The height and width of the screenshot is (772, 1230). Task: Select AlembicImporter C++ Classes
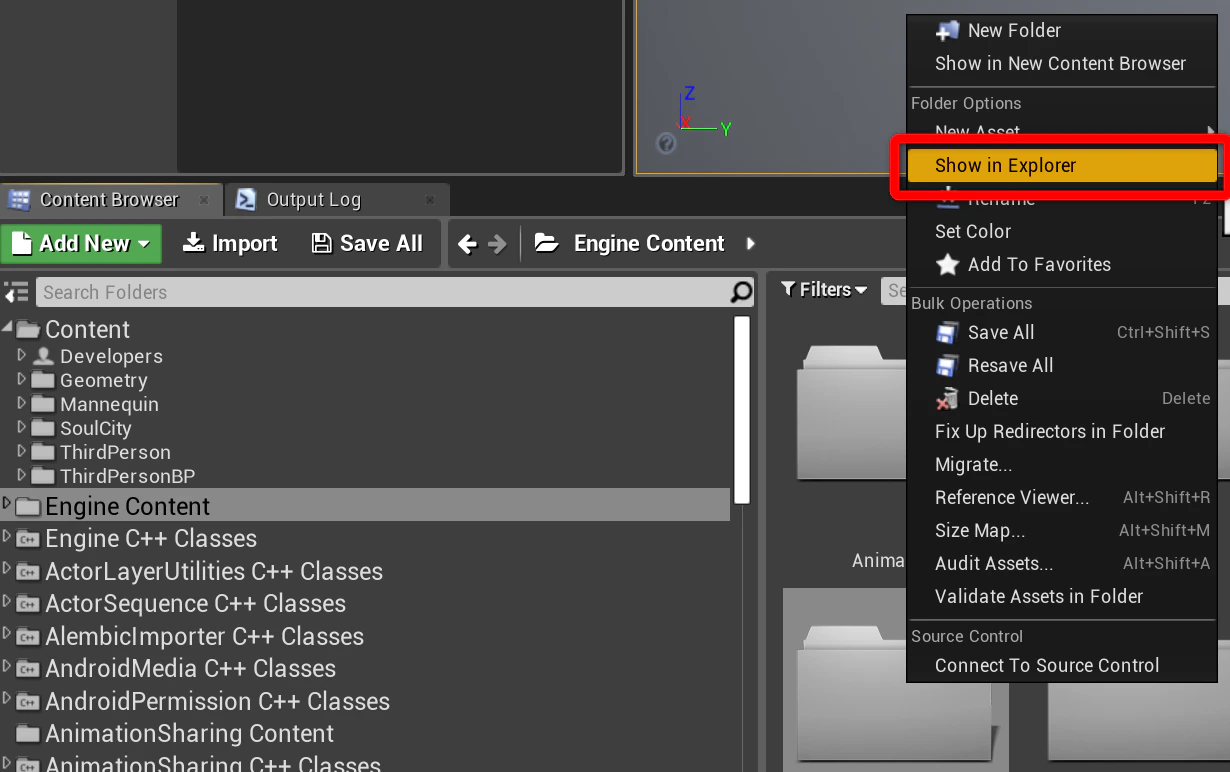[x=204, y=636]
